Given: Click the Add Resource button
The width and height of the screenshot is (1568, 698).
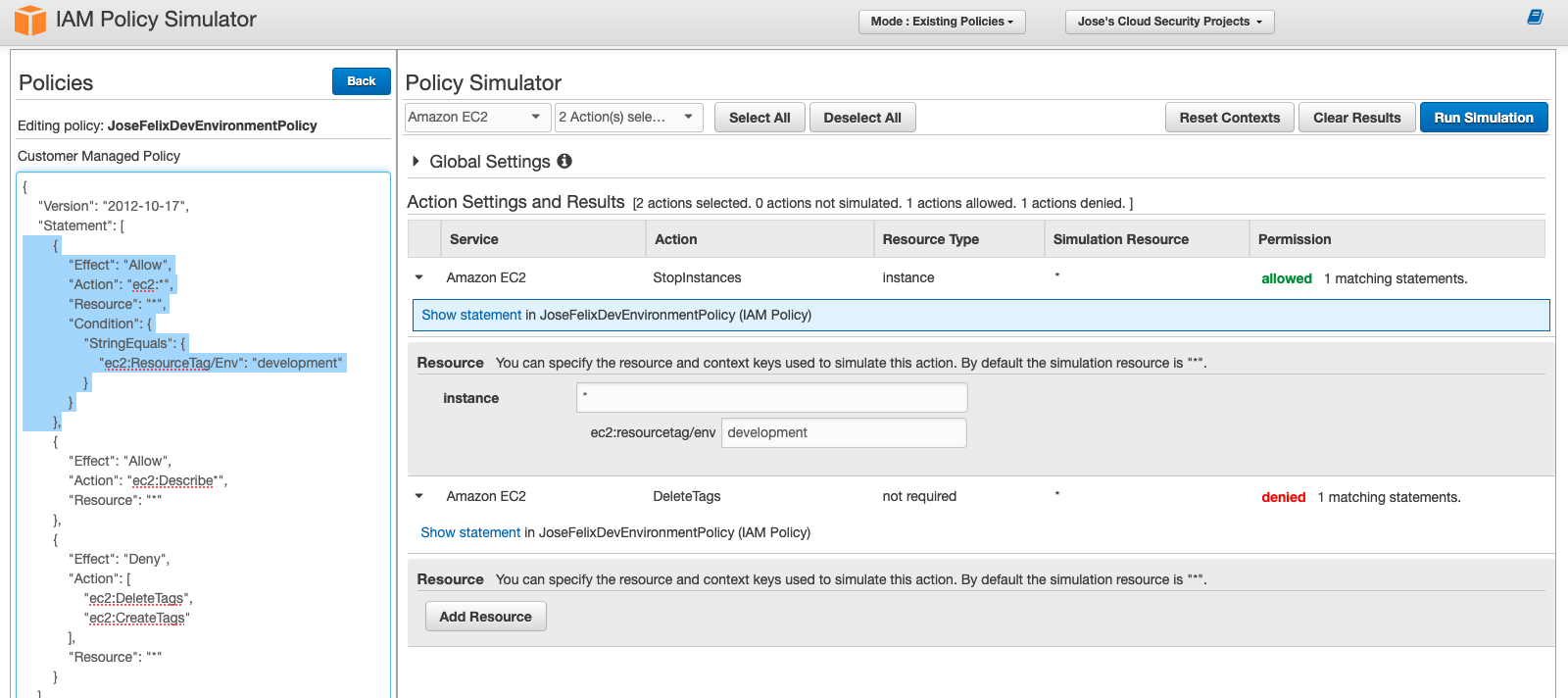Looking at the screenshot, I should click(486, 617).
